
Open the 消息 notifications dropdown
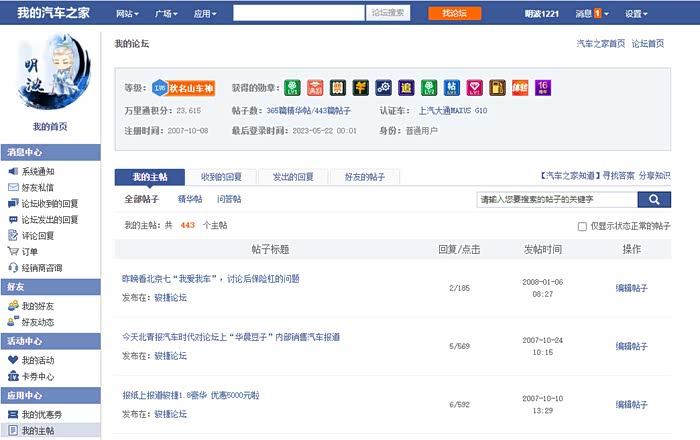(x=590, y=14)
